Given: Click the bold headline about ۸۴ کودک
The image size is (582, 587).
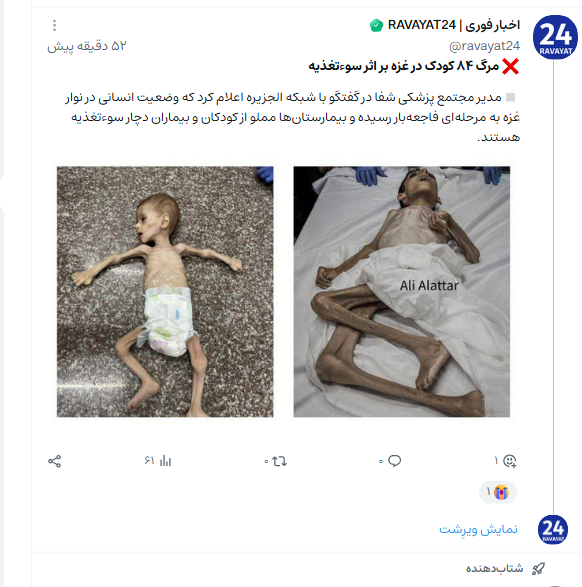Looking at the screenshot, I should (x=403, y=66).
